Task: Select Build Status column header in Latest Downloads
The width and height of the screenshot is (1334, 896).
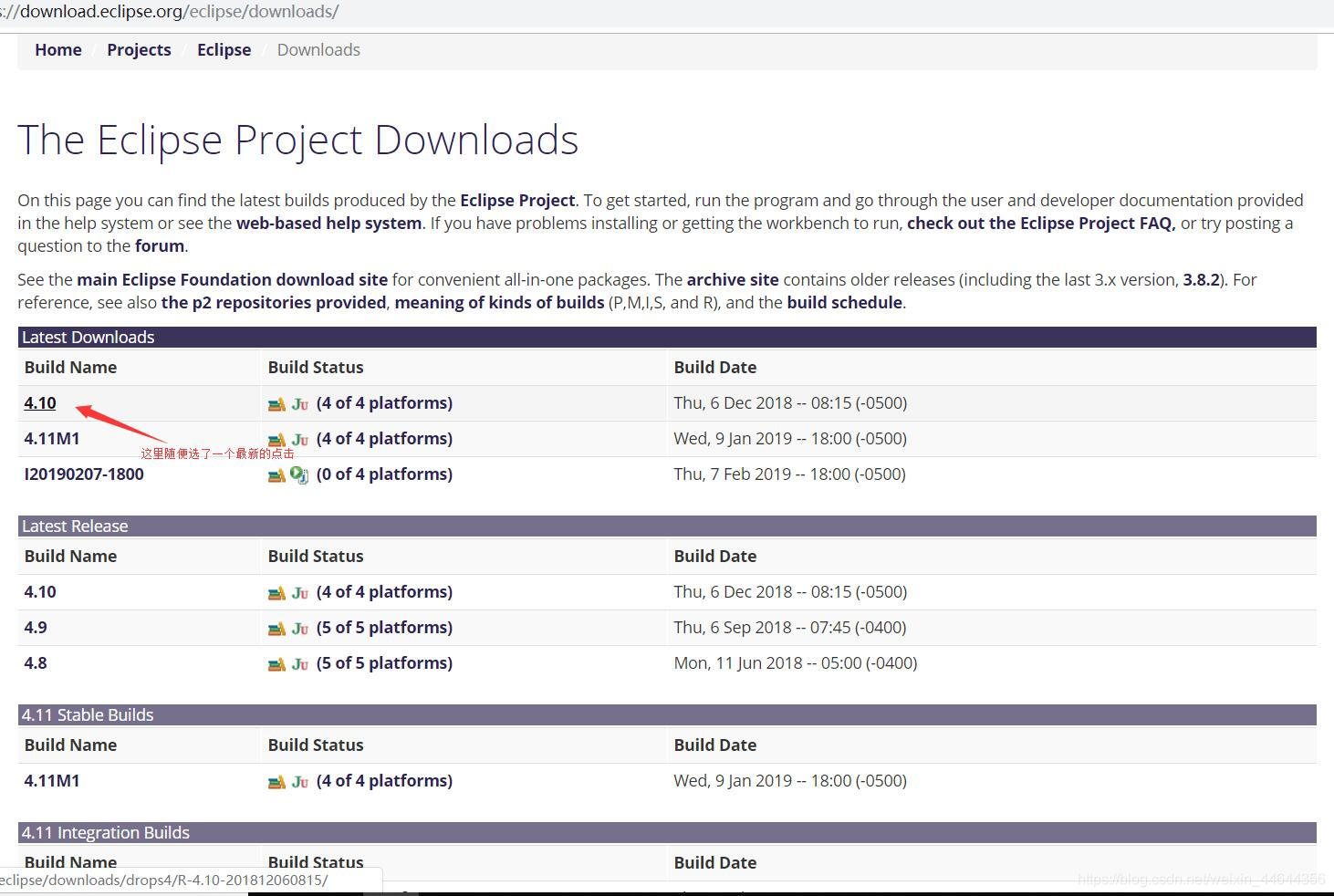Action: coord(316,367)
